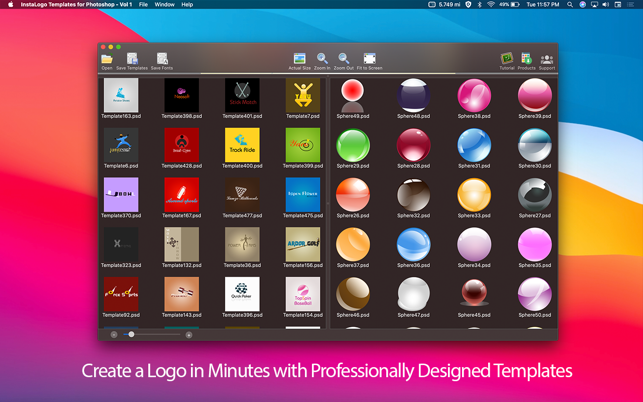
Task: Adjust the thumbnail size slider
Action: [151, 334]
